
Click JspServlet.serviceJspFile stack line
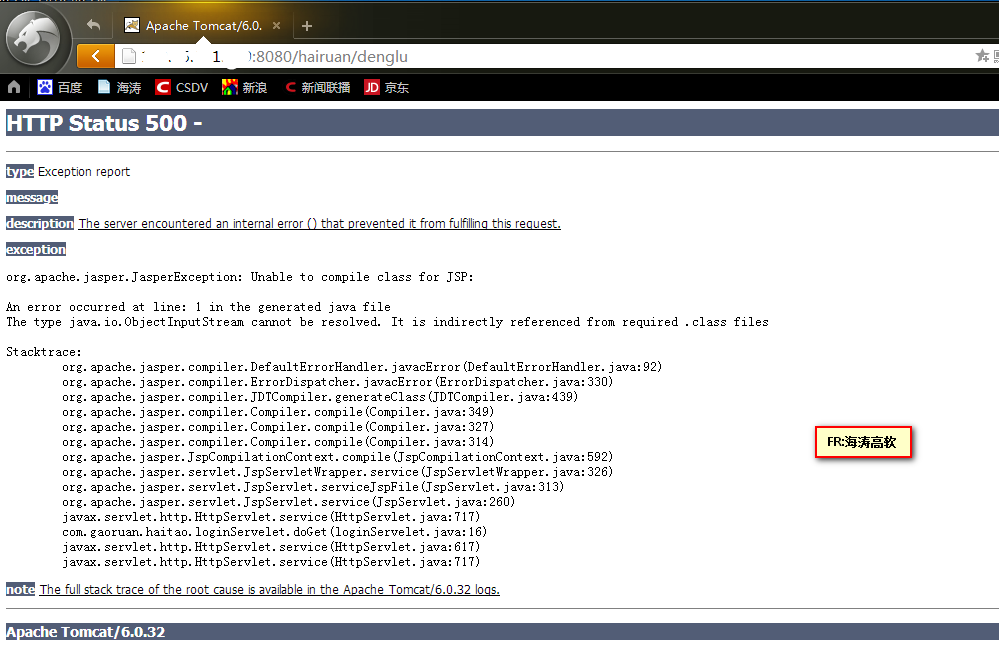313,487
